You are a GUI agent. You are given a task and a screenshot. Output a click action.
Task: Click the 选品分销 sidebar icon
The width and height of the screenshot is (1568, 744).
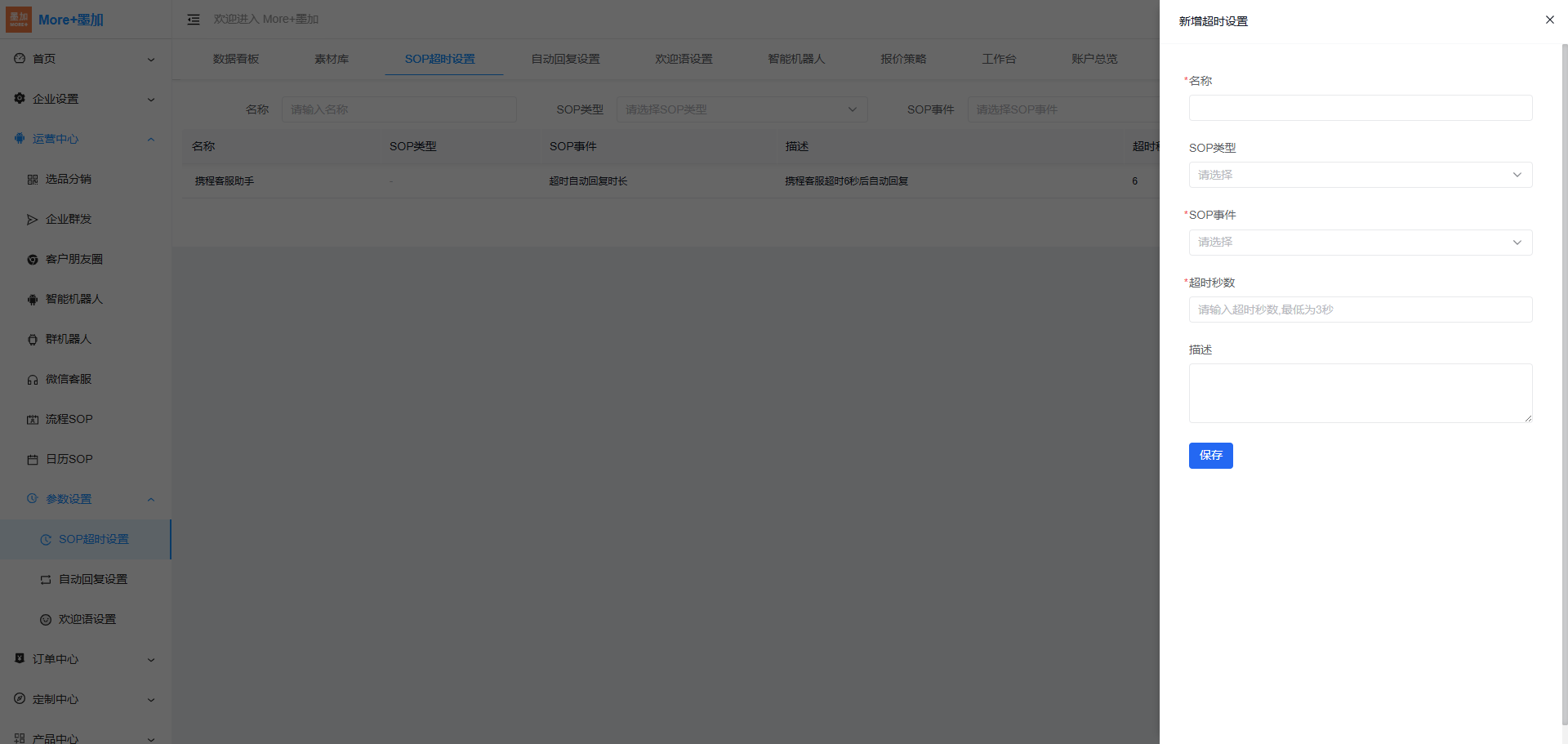(x=33, y=180)
